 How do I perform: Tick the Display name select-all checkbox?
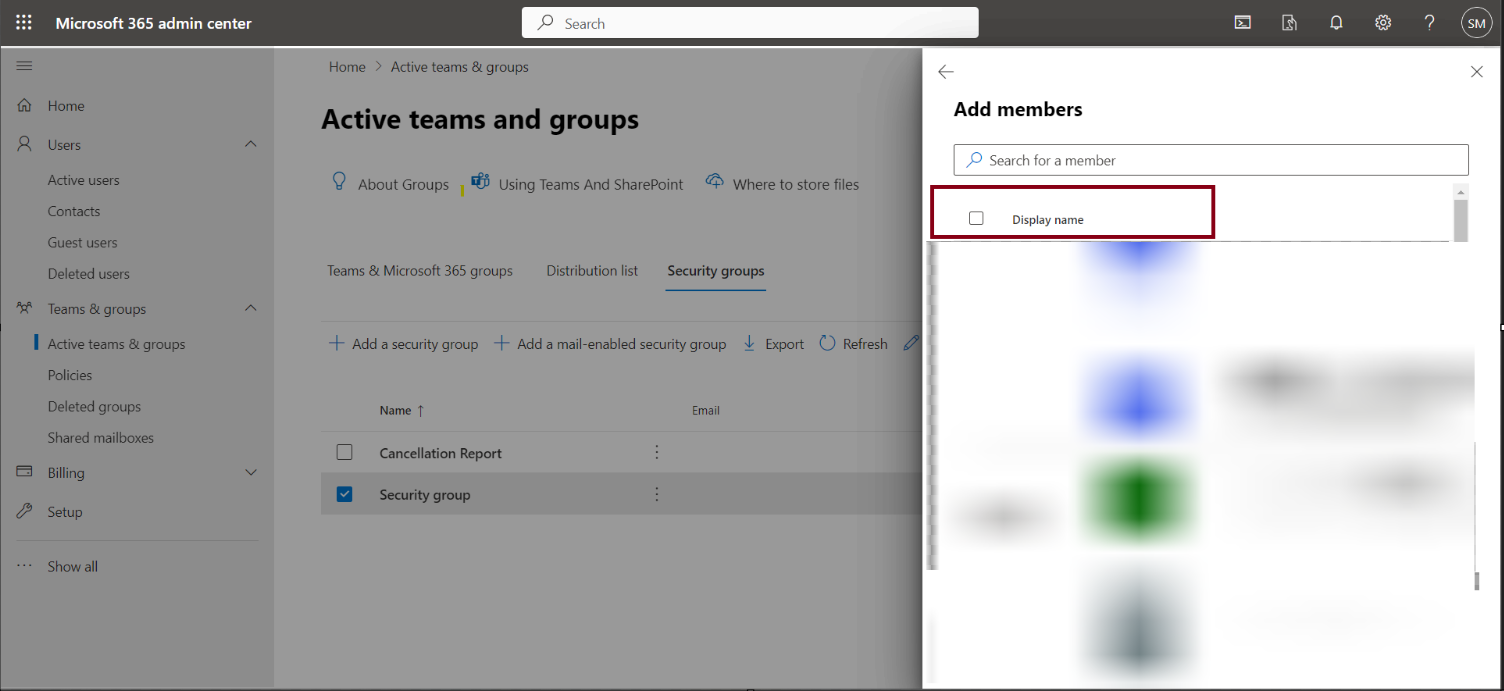click(976, 218)
